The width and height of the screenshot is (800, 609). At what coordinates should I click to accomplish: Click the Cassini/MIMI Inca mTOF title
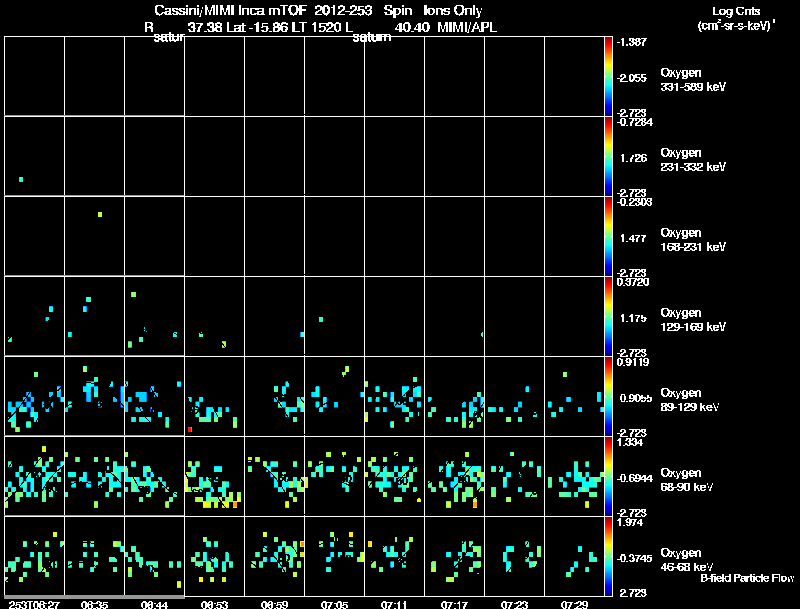pyautogui.click(x=231, y=10)
